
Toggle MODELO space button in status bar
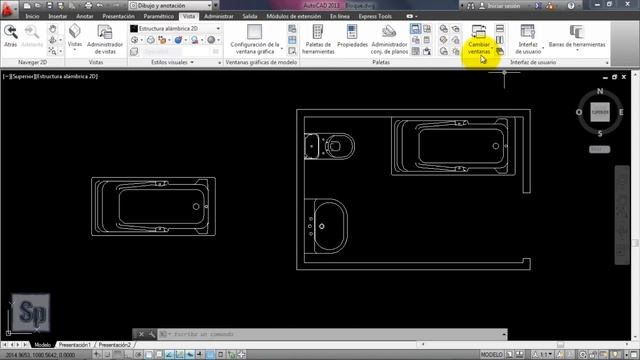click(x=491, y=354)
